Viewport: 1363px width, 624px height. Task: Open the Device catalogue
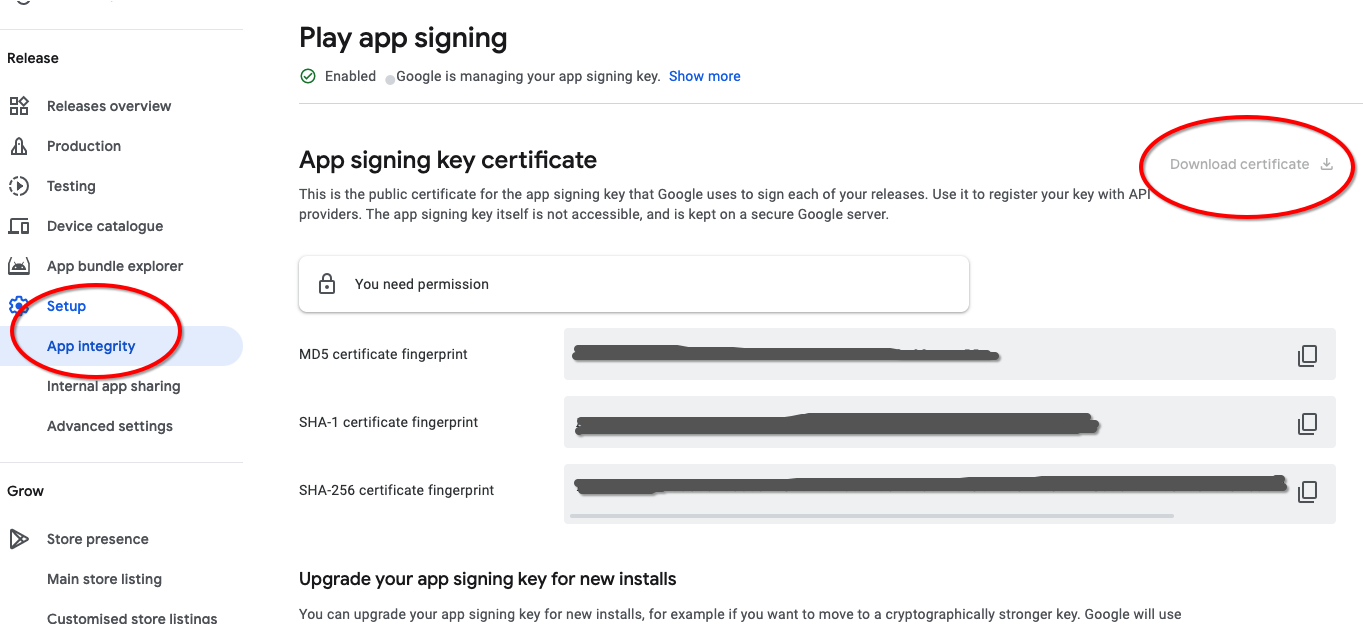104,226
